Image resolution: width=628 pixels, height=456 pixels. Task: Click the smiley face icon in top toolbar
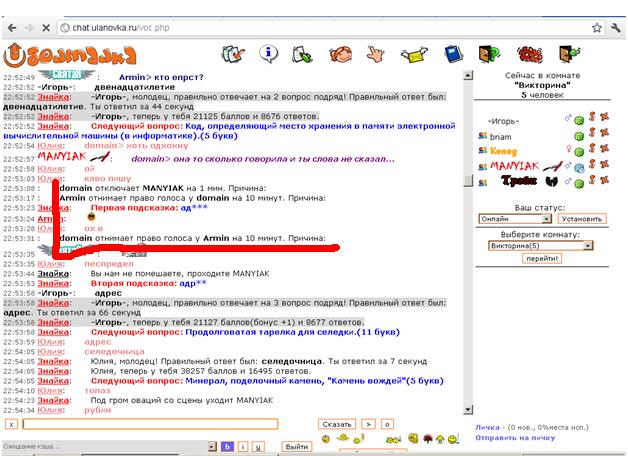coord(340,53)
